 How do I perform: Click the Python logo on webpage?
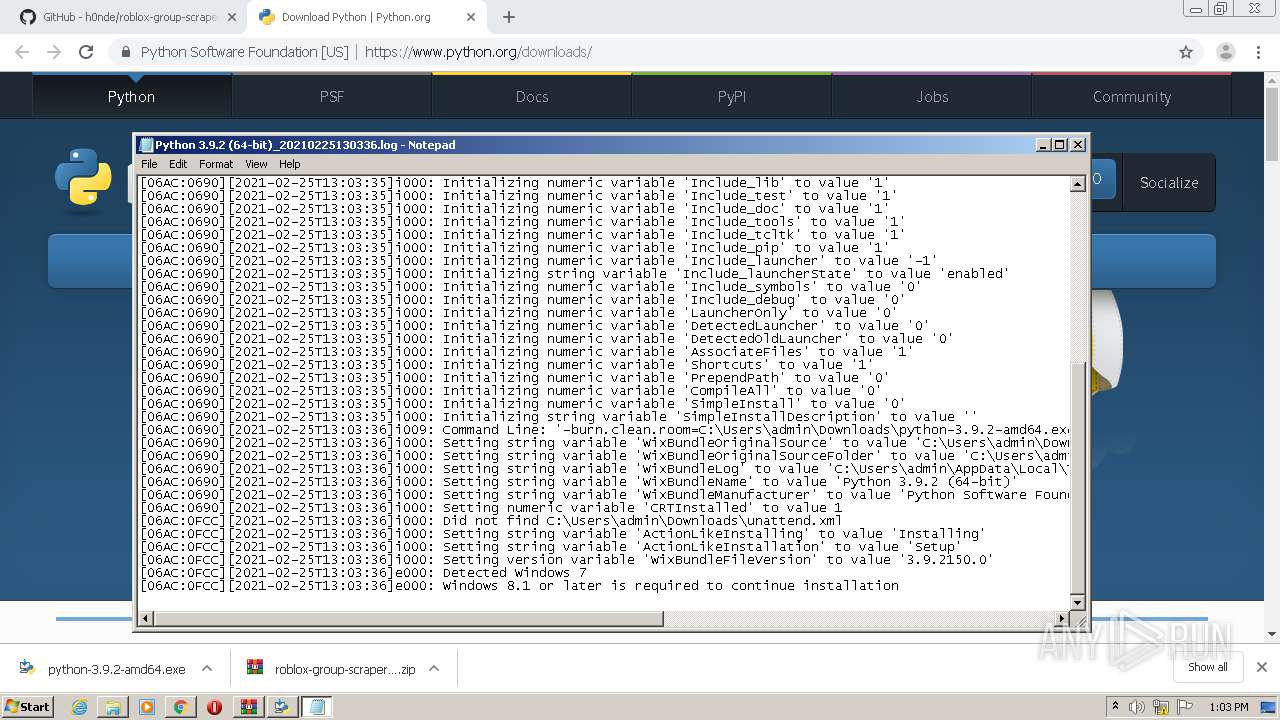(x=83, y=178)
